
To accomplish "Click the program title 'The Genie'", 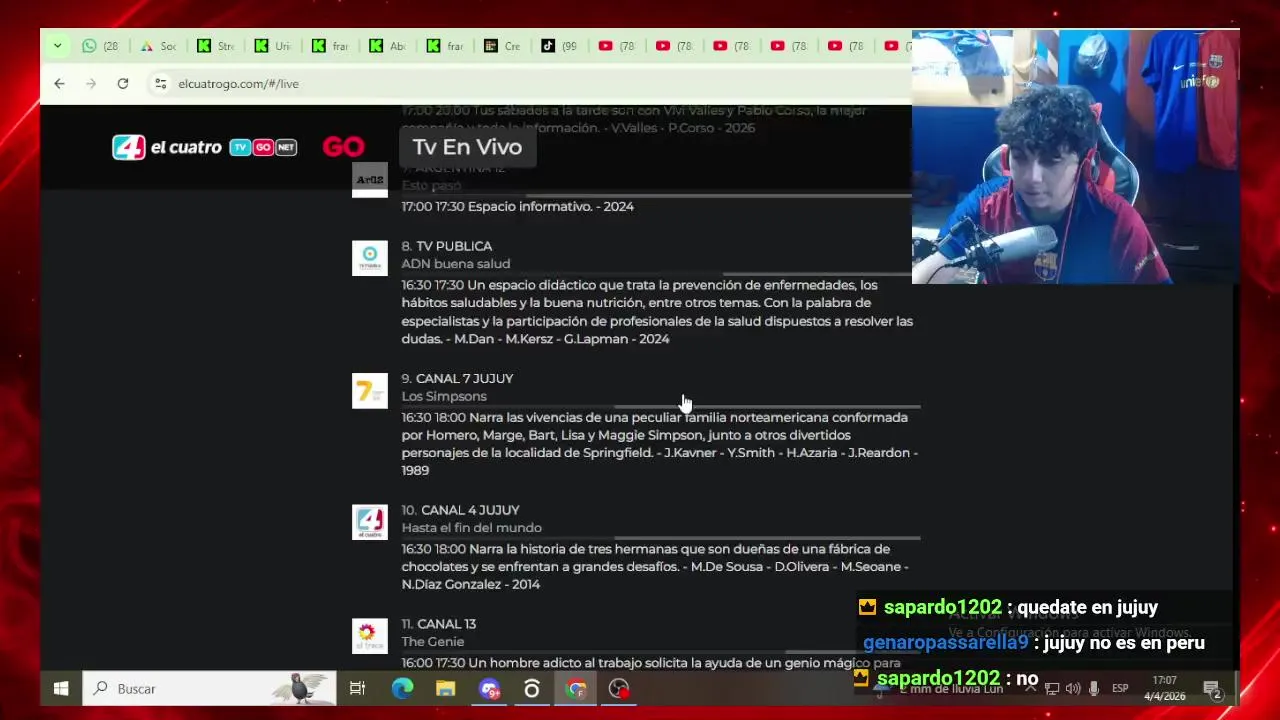I will pos(433,642).
